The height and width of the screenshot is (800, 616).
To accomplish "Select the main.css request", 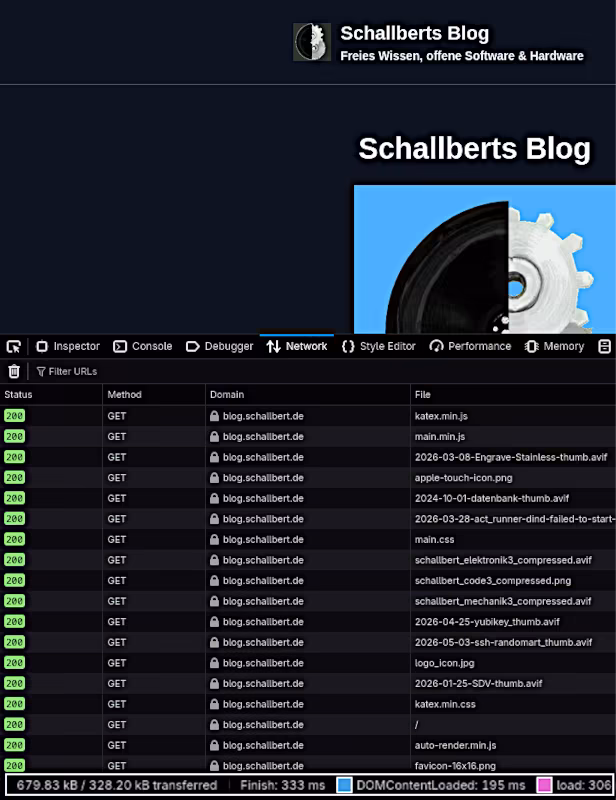I will click(x=308, y=539).
